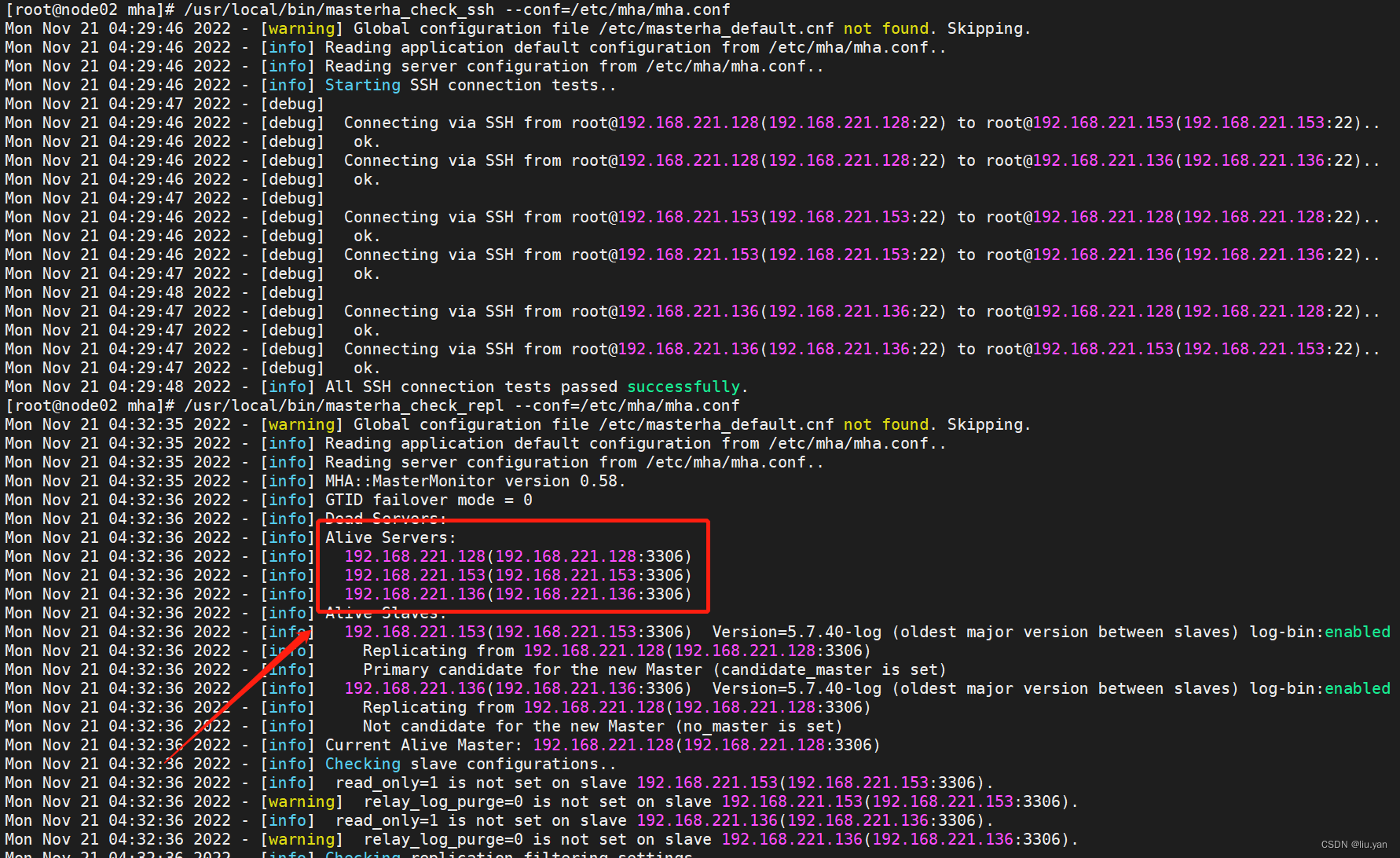Click SSH line from 192.168.221.128 to 192.168.221.153
Screen dimensions: 1400x858
pos(692,123)
